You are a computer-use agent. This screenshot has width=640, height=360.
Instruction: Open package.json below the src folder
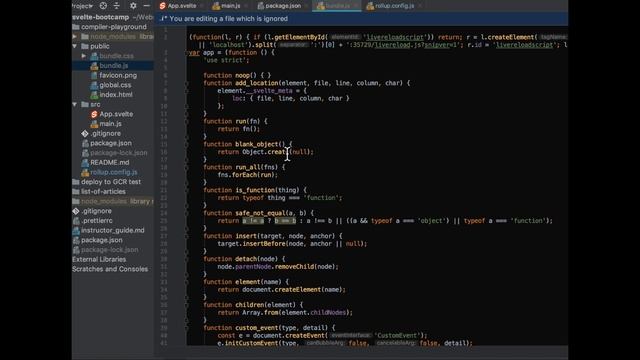point(111,143)
